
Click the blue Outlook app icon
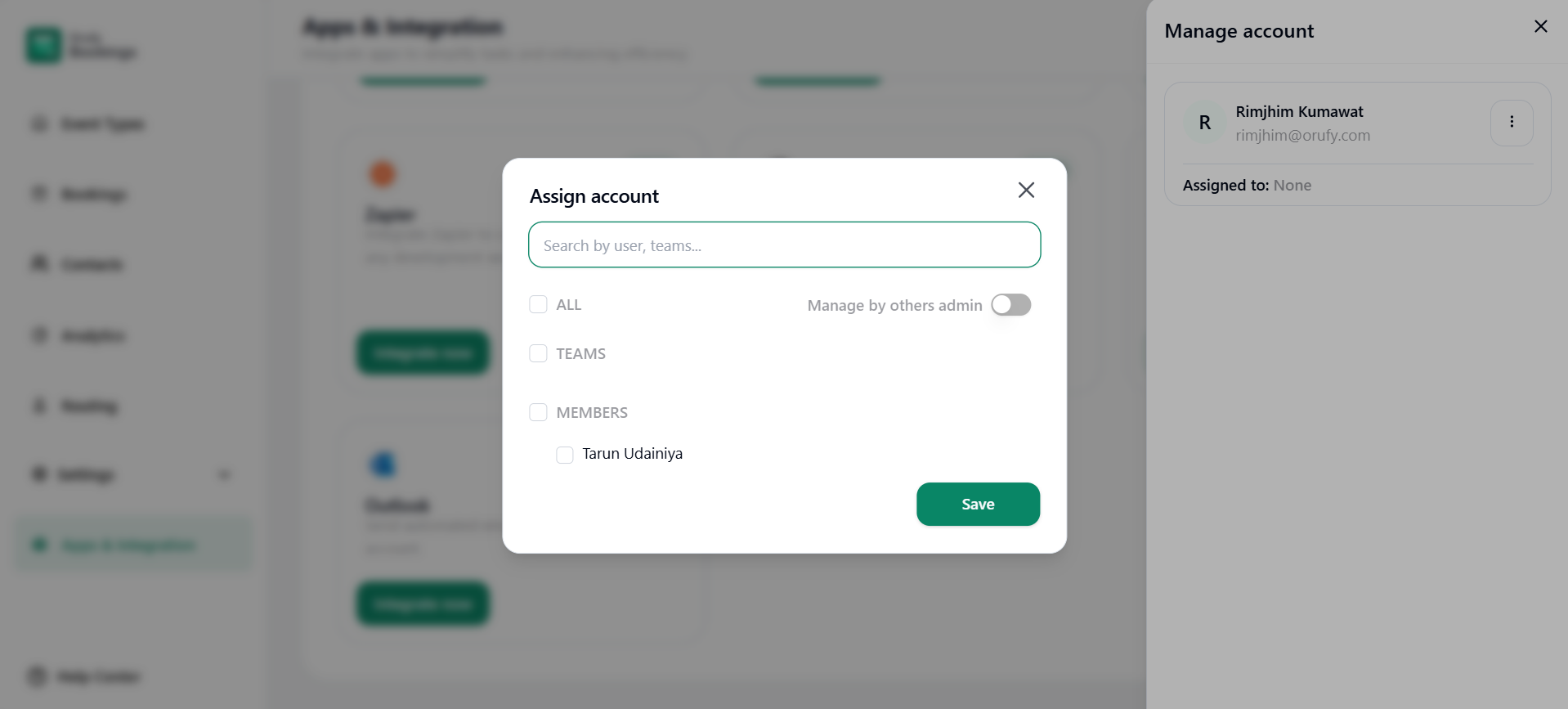(x=383, y=464)
